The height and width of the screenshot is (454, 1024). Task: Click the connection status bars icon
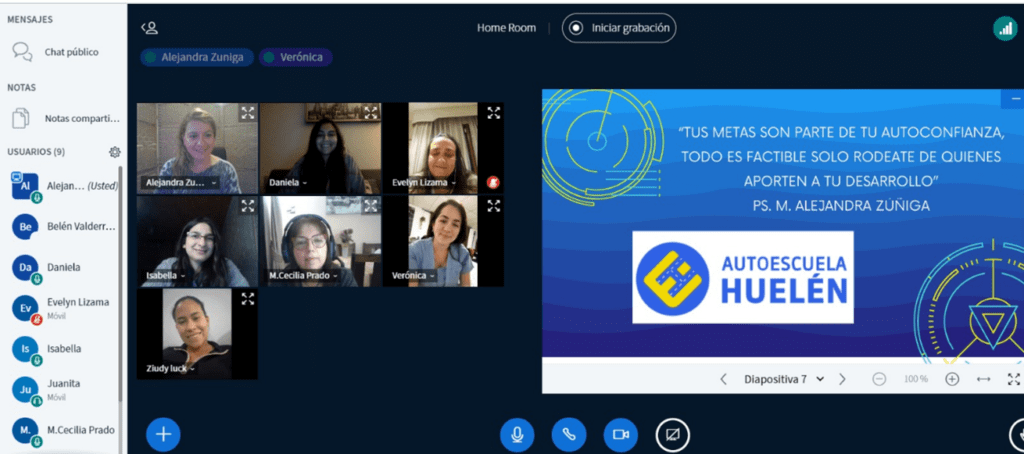point(1004,29)
